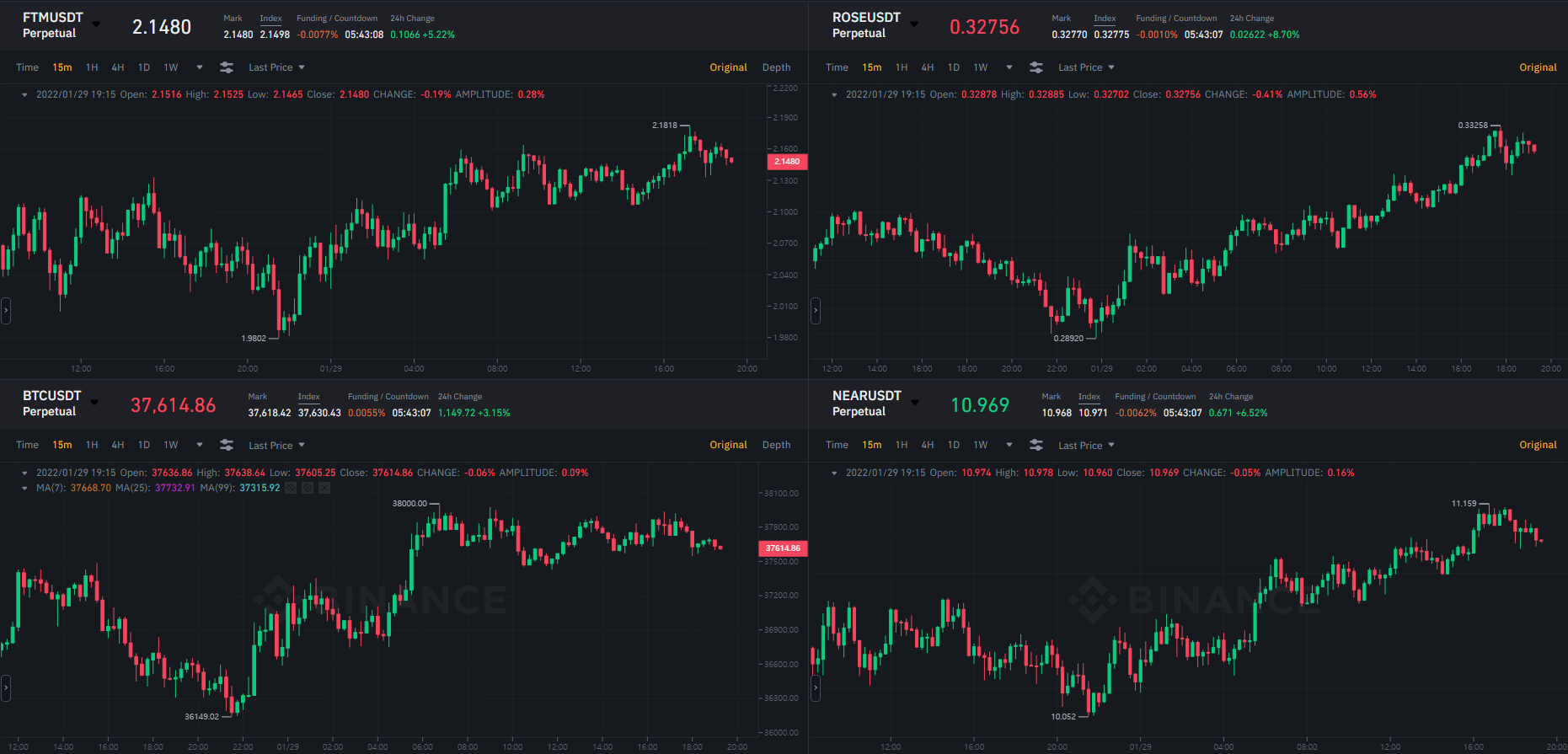The width and height of the screenshot is (1568, 754).
Task: Collapse MA indicator row in BTCUSDT chart
Action: pos(24,489)
